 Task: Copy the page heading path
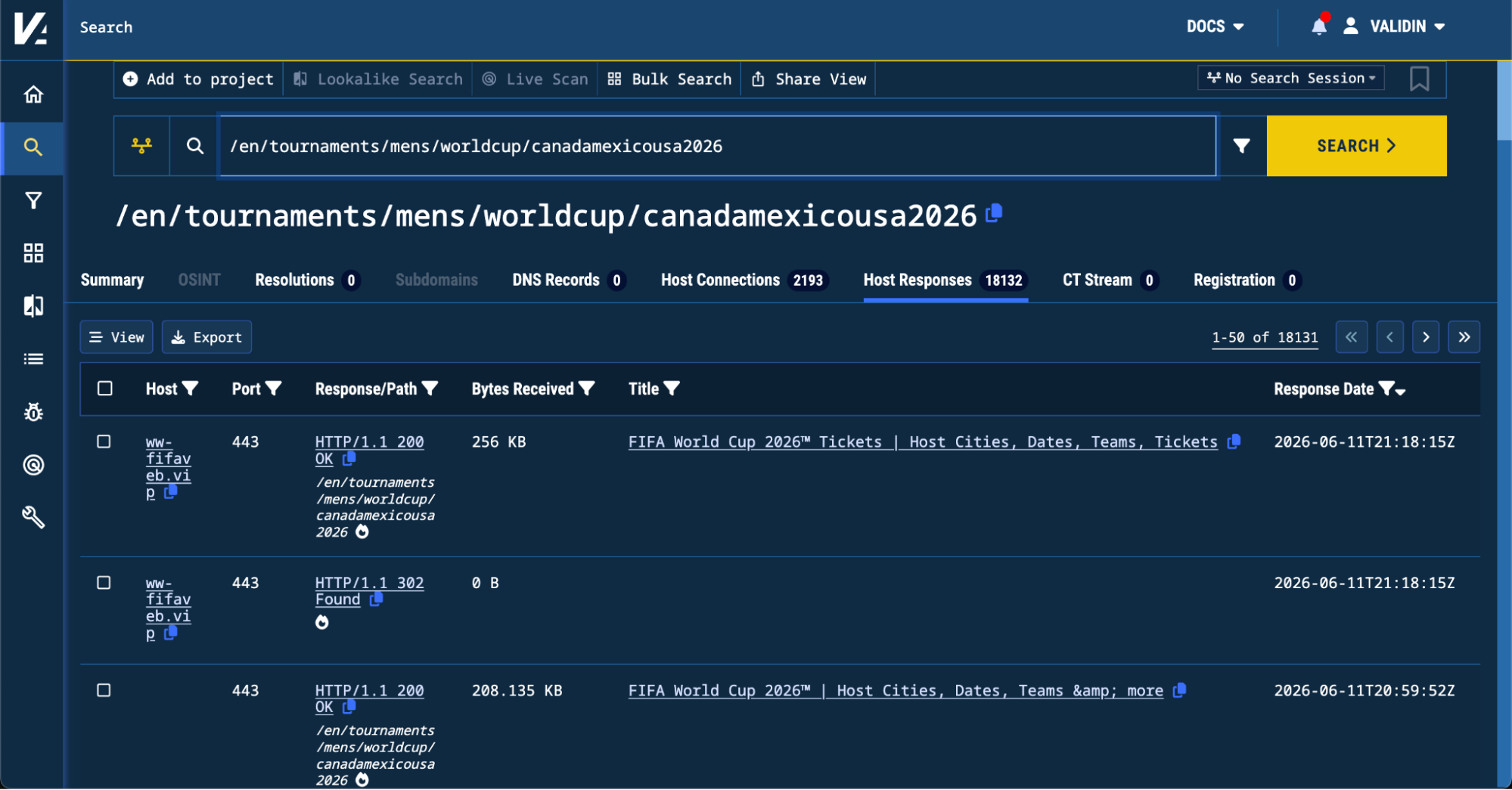995,214
